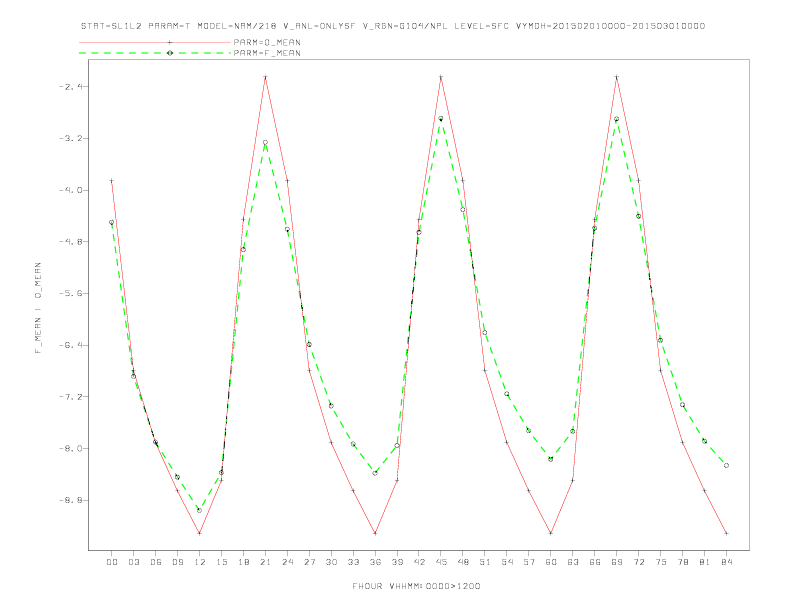Click x-axis tick label 78
This screenshot has height=612, width=792.
coord(683,562)
